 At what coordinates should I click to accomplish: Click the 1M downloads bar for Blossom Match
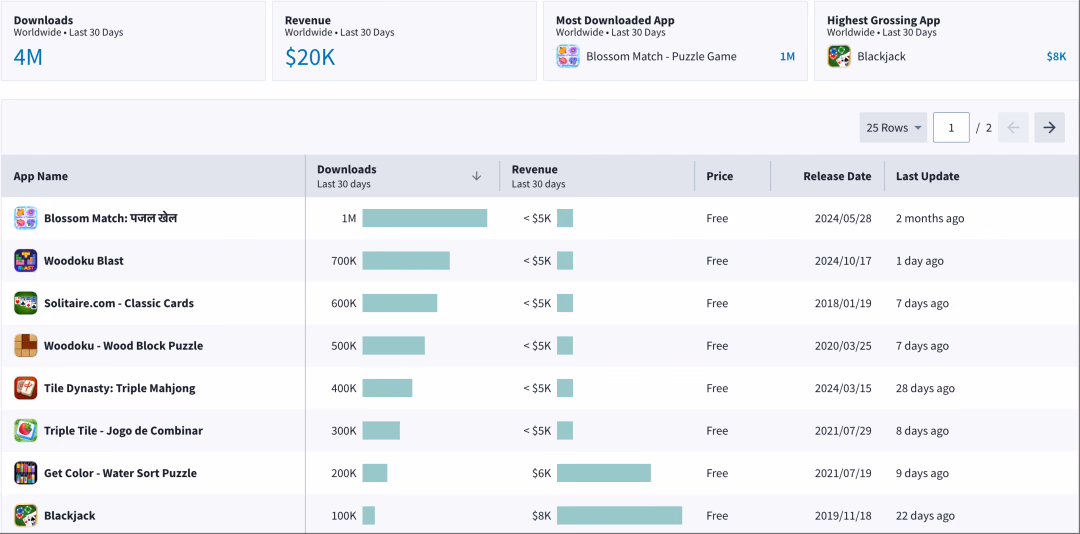tap(425, 218)
